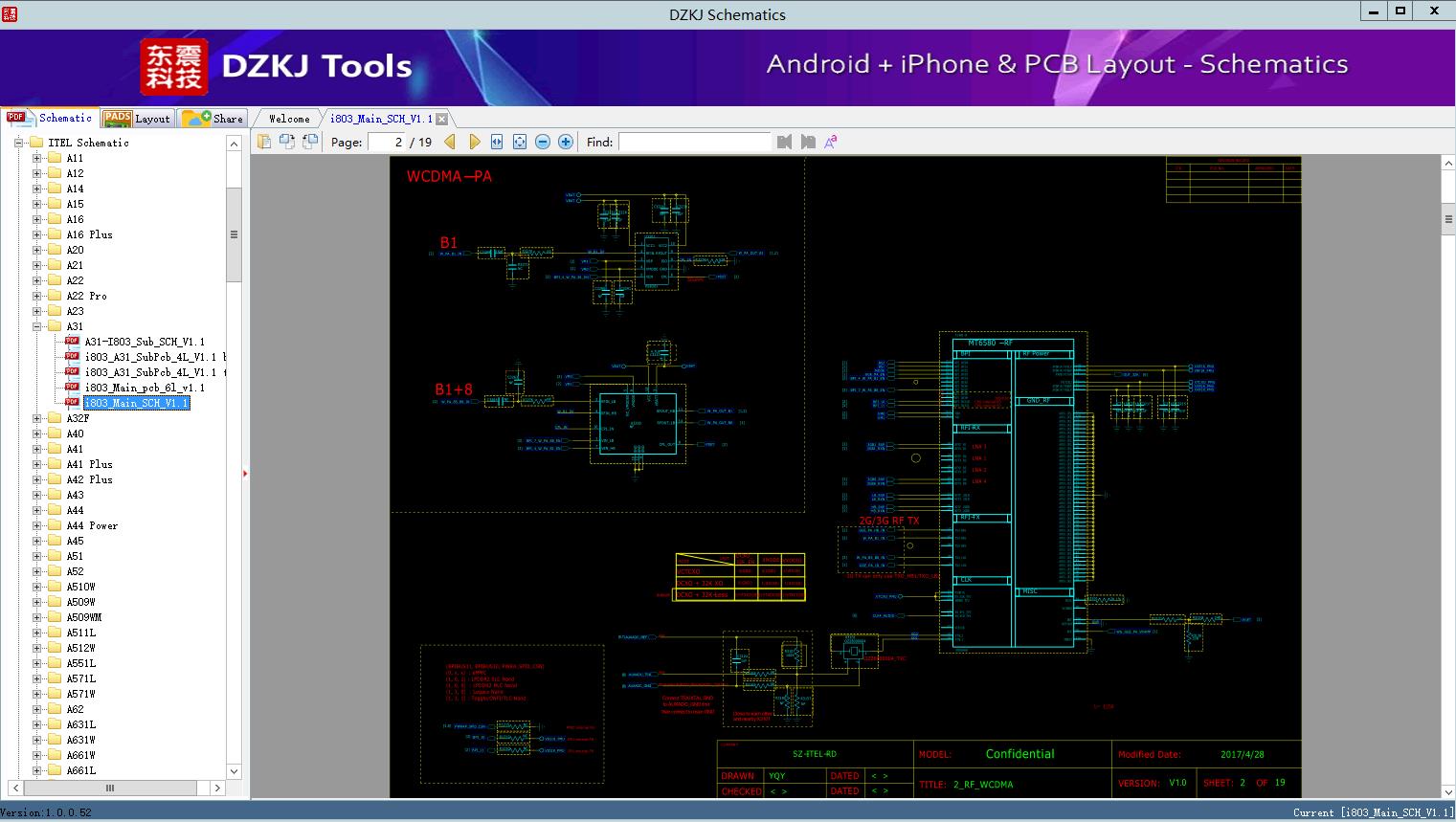1456x822 pixels.
Task: Click the fit width icon
Action: (497, 142)
